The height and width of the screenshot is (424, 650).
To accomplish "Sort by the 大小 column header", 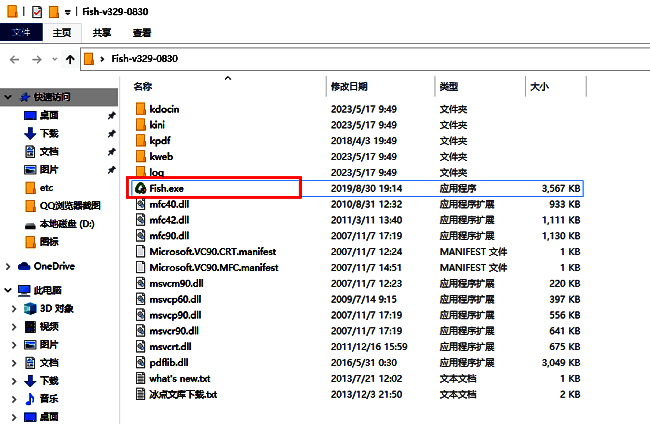I will tap(539, 87).
